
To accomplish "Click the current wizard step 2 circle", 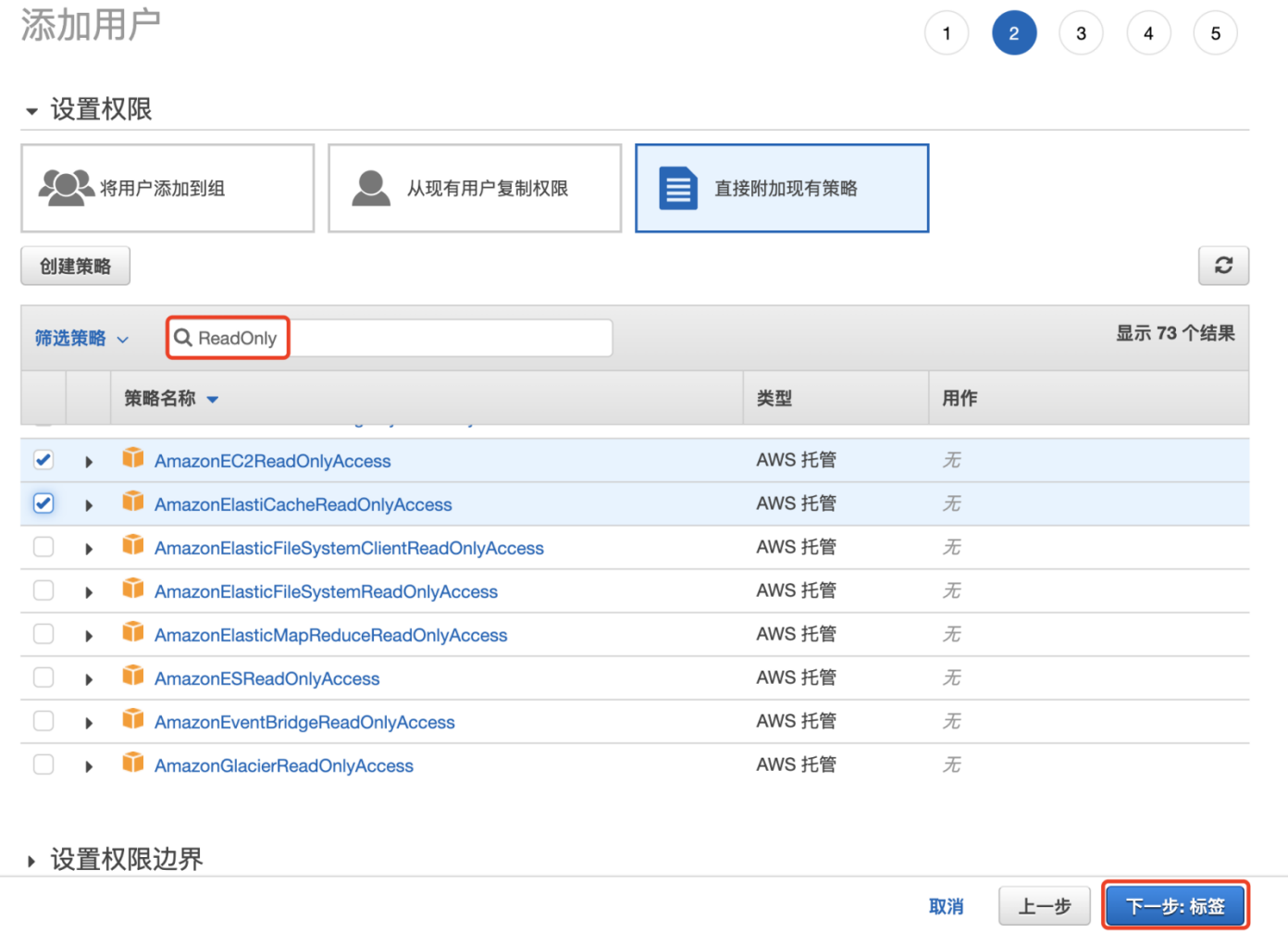I will pyautogui.click(x=1014, y=33).
